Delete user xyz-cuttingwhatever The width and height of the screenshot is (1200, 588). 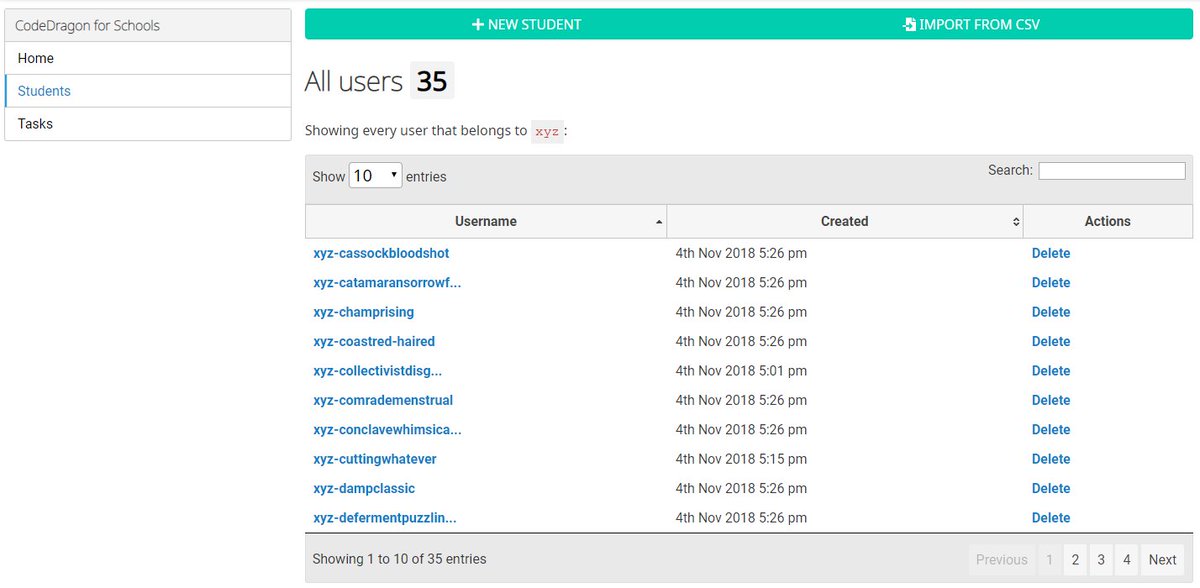pos(1051,459)
